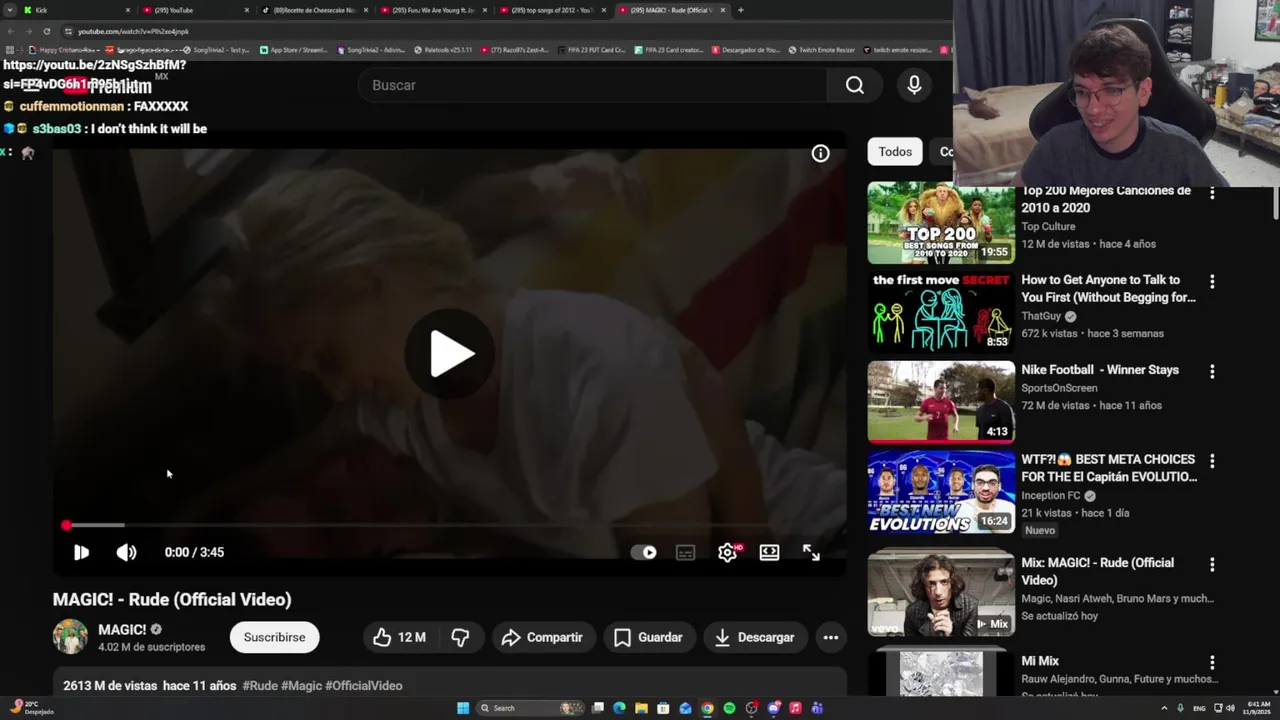Open WTF BEST META CHOICES video title
This screenshot has width=1280, height=720.
[x=1109, y=468]
